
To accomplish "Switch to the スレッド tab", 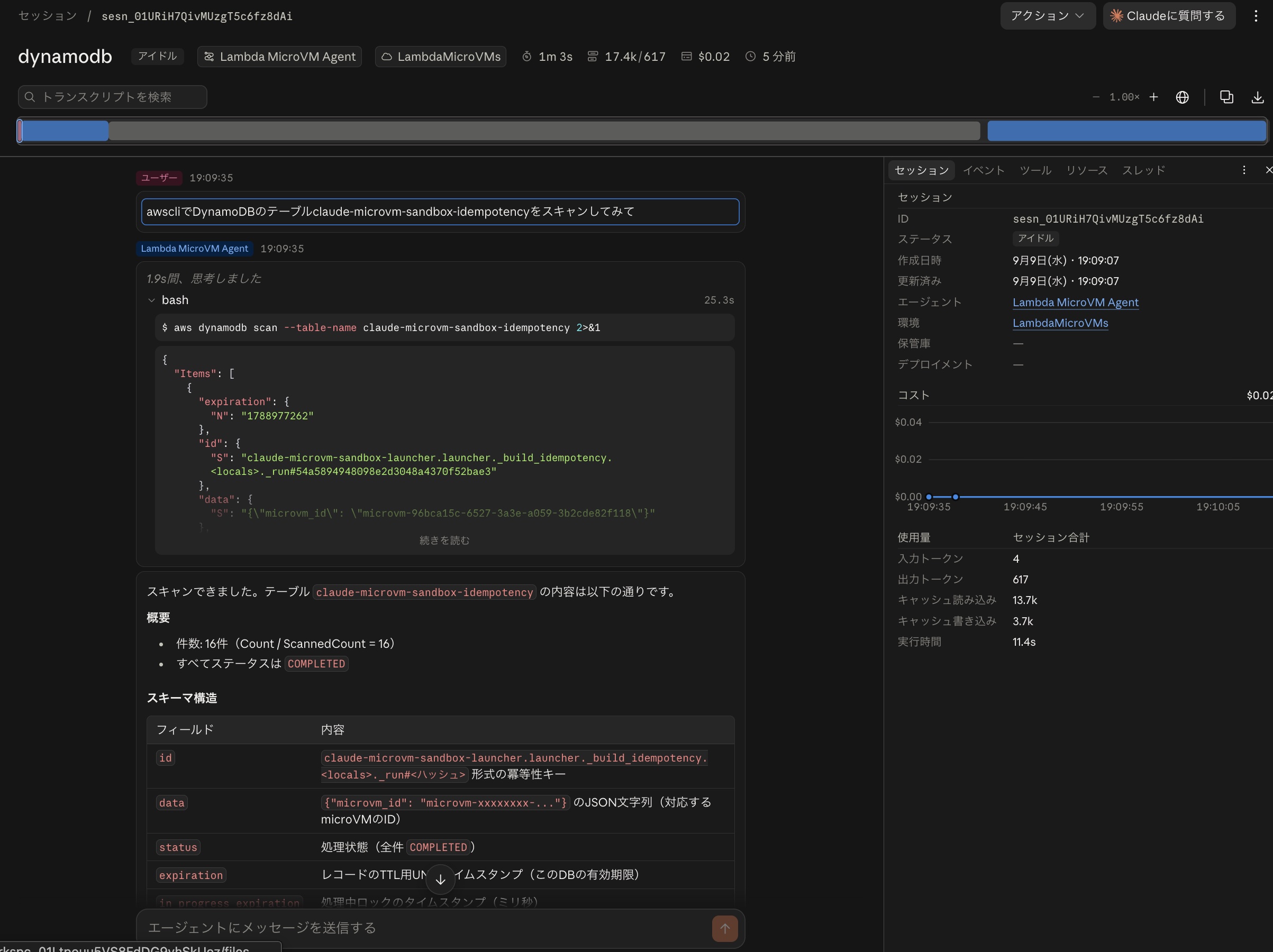I will tap(1143, 170).
